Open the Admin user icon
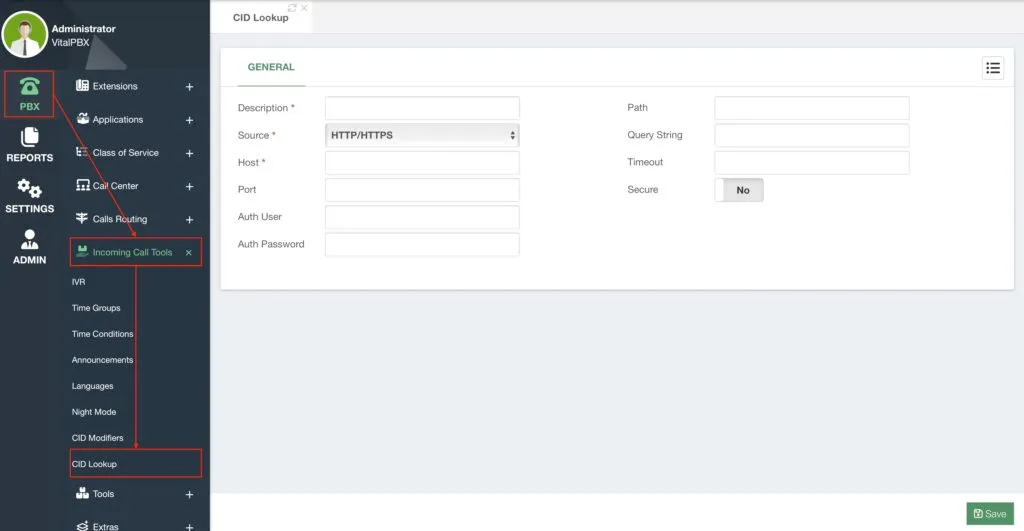Viewport: 1024px width, 531px height. [29, 247]
